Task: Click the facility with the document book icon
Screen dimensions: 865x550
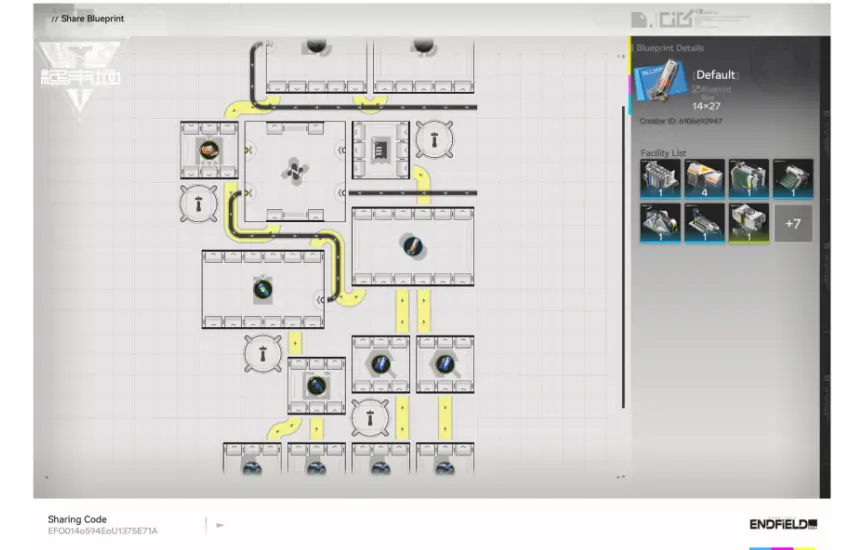Action: 381,150
